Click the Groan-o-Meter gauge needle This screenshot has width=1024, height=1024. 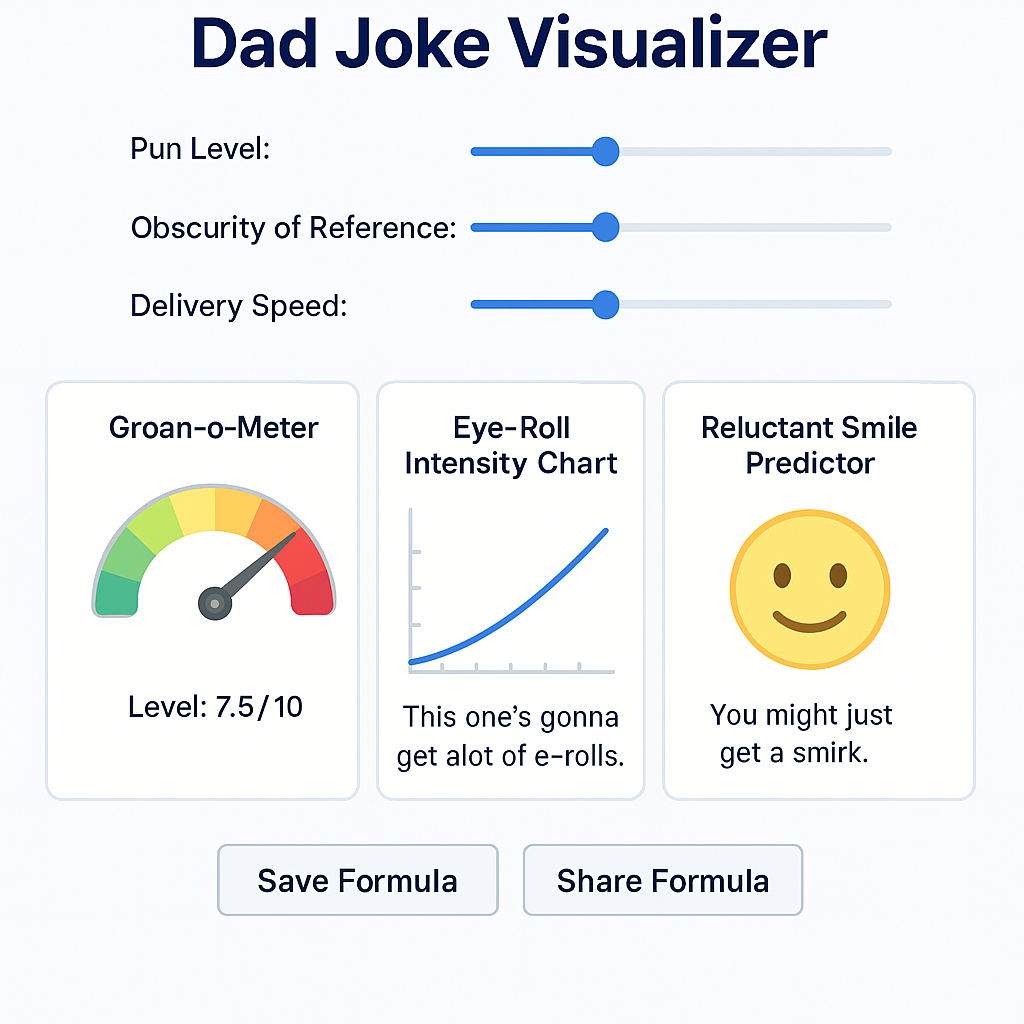tap(258, 569)
